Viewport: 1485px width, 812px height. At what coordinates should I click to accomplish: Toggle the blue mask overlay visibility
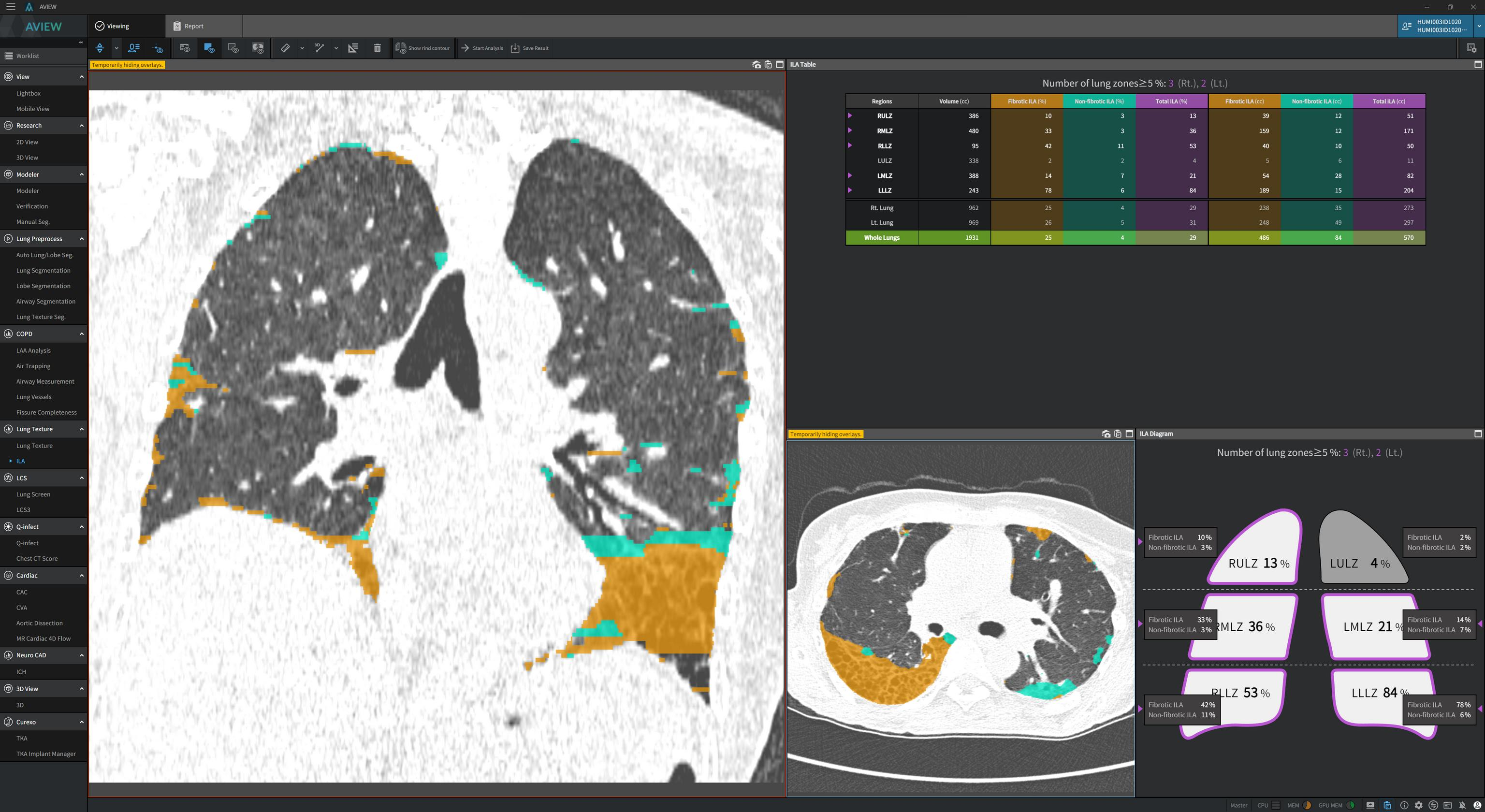(x=209, y=48)
